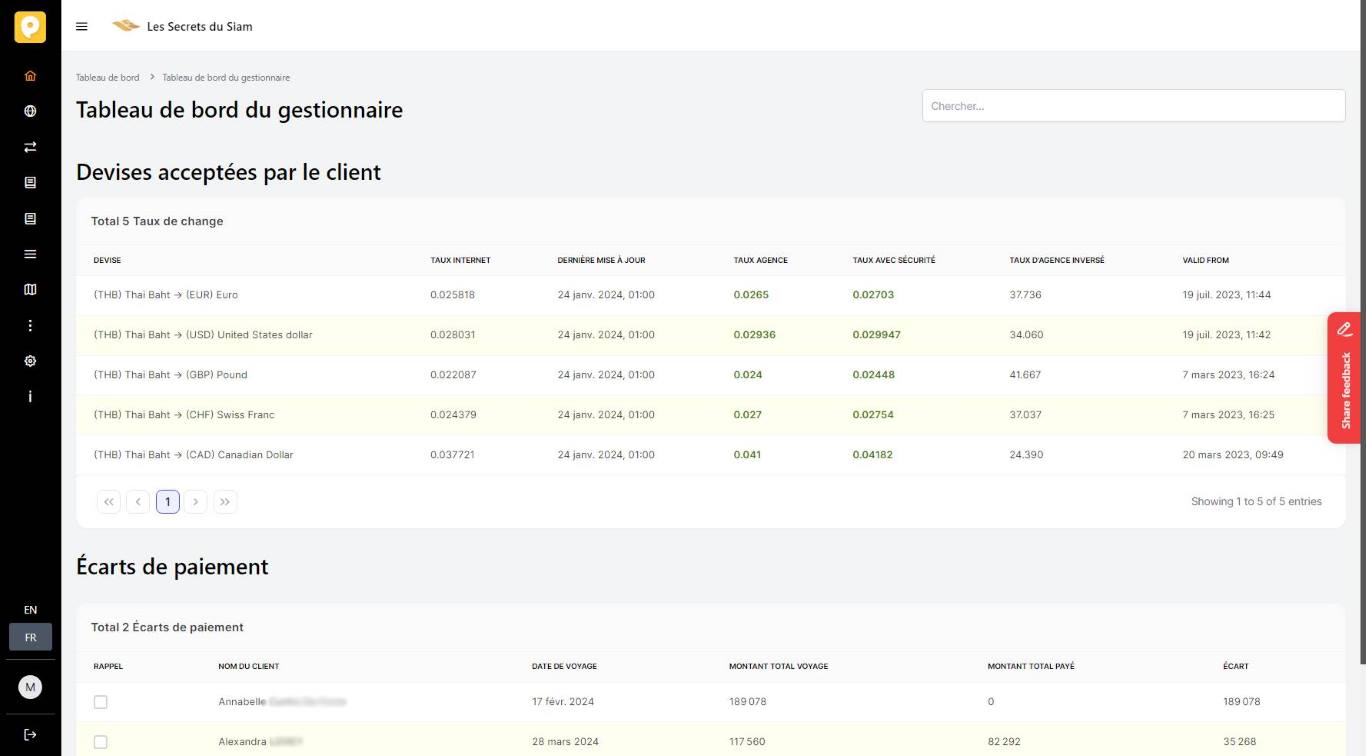This screenshot has width=1366, height=756.
Task: Click the page vertical scrollbar
Action: pyautogui.click(x=1362, y=330)
